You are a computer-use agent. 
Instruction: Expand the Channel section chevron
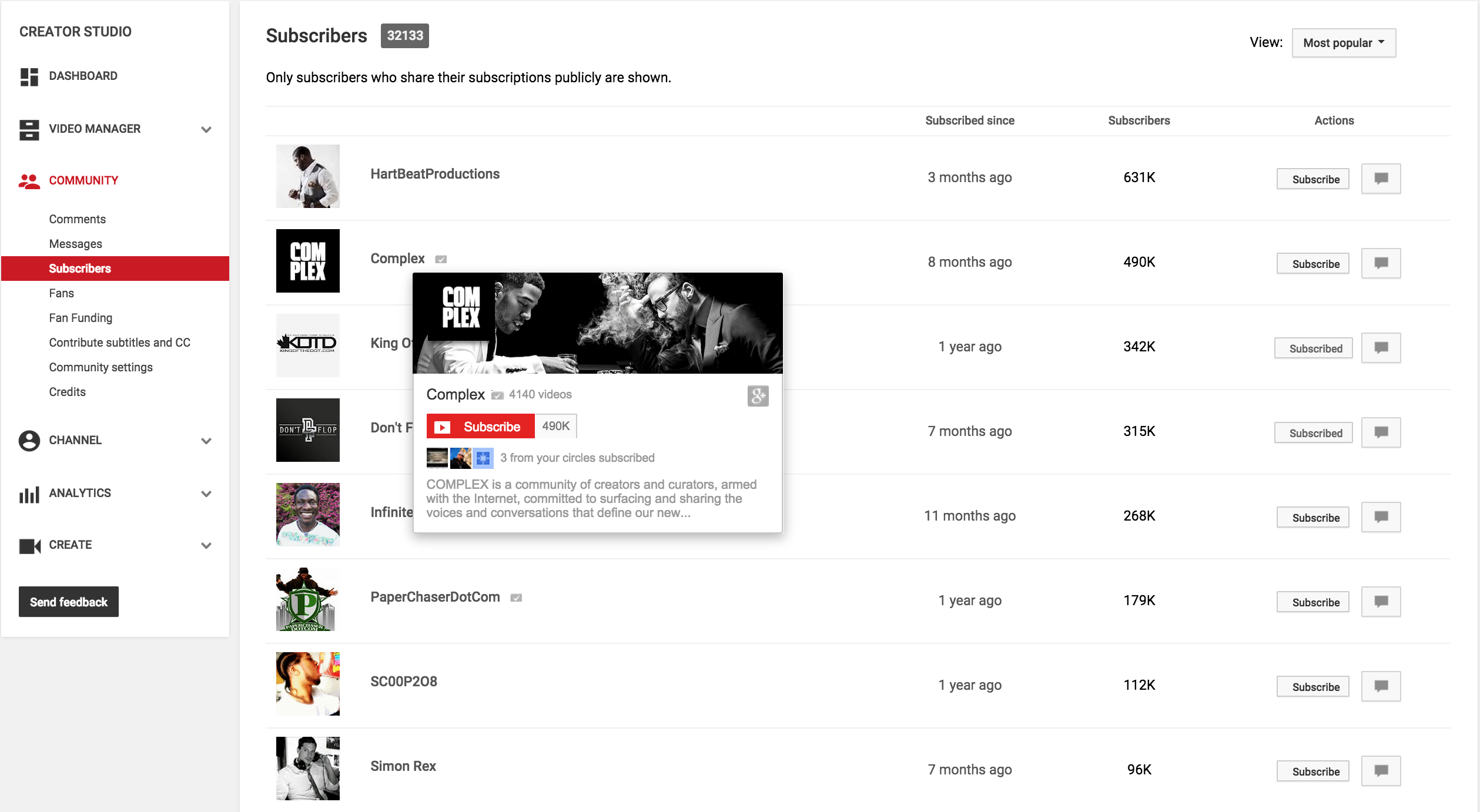[206, 441]
